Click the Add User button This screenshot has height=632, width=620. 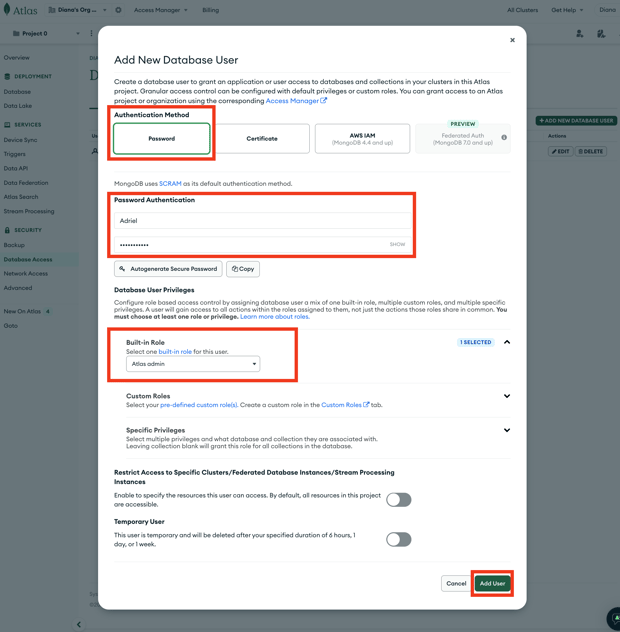(x=492, y=583)
